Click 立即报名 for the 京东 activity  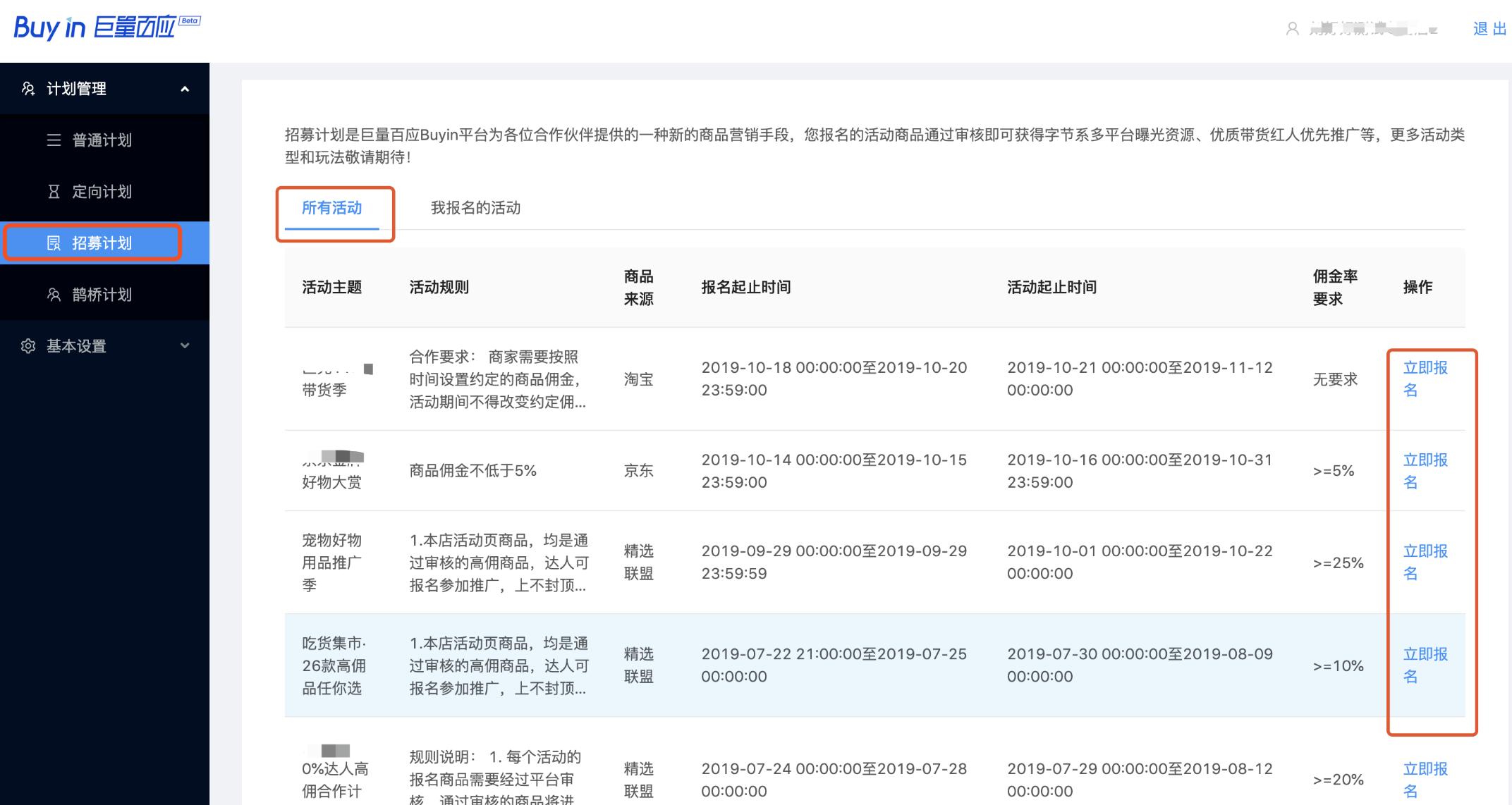[x=1425, y=470]
